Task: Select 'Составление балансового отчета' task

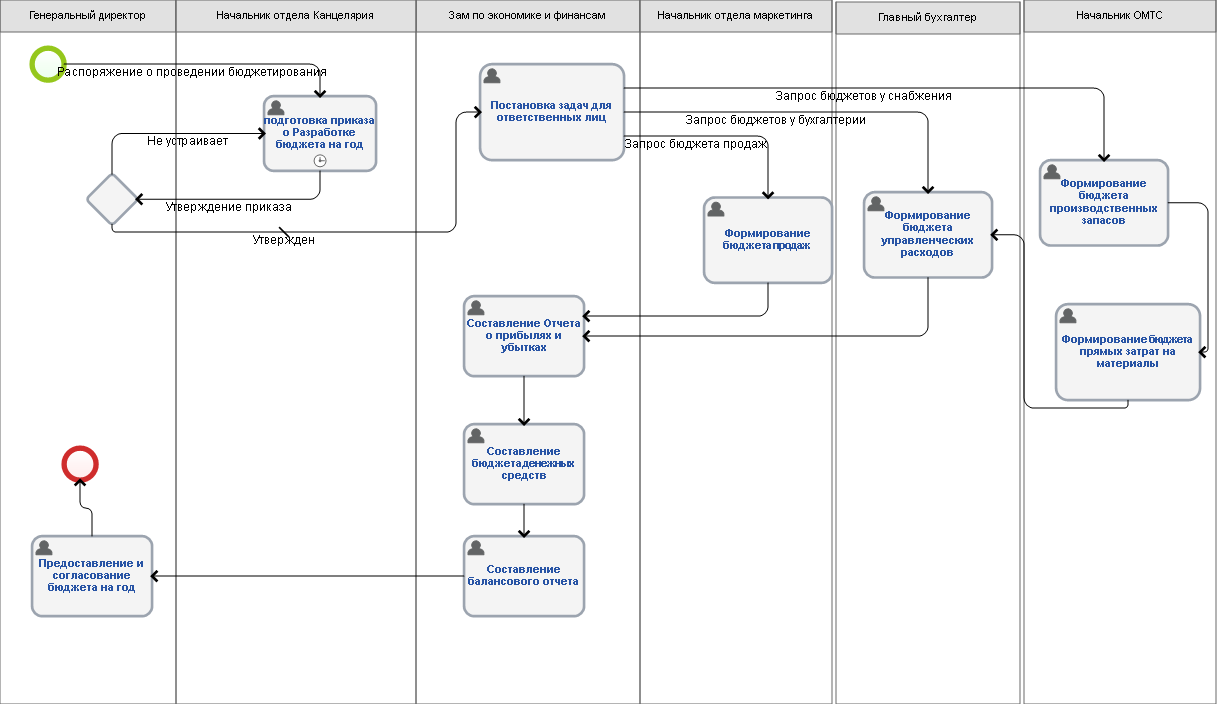Action: click(524, 576)
